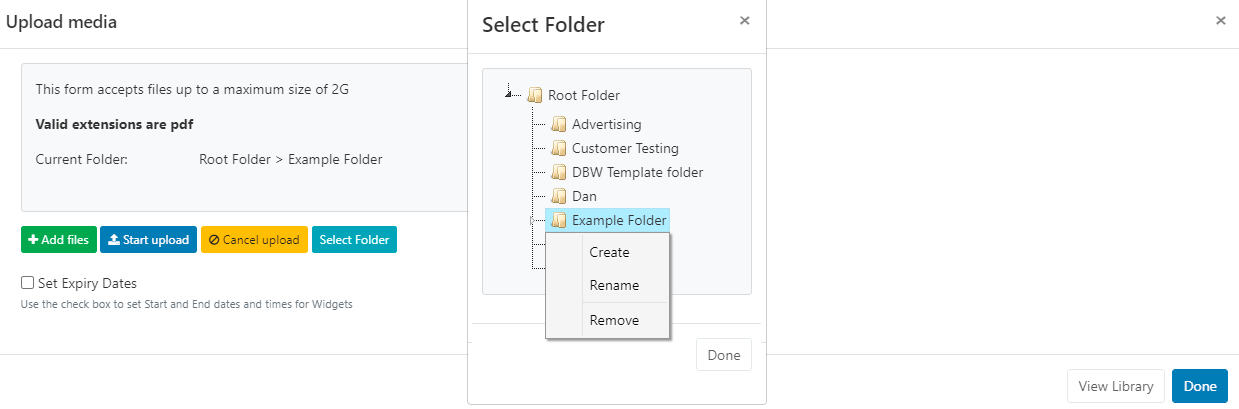Click the 'Valid extensions are pdf' text
This screenshot has height=409, width=1239.
click(115, 124)
